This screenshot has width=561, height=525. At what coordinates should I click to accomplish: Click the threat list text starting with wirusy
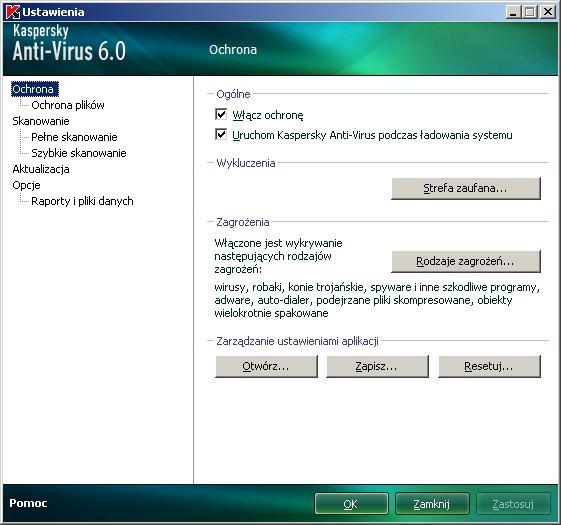(x=377, y=300)
